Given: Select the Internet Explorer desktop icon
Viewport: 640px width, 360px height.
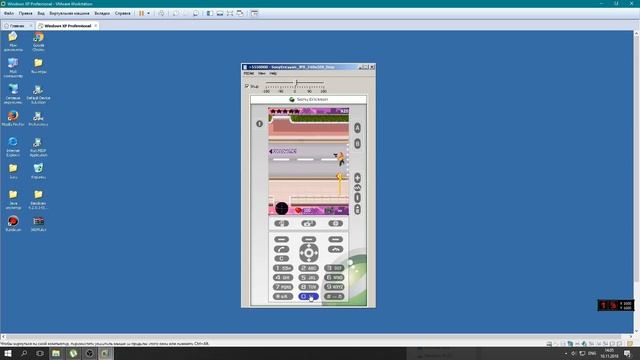Looking at the screenshot, I should [13, 147].
